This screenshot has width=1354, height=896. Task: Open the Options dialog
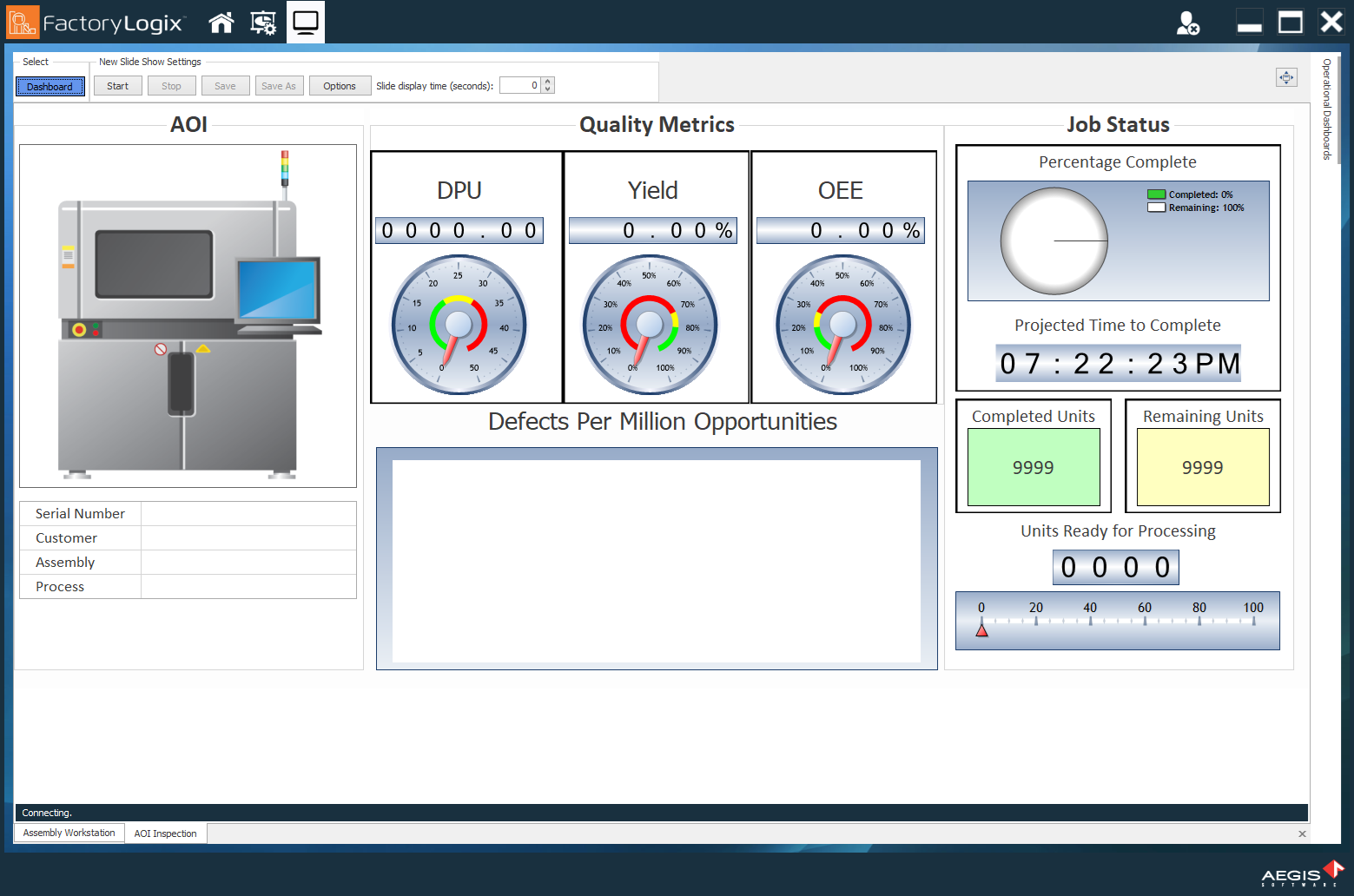(340, 85)
